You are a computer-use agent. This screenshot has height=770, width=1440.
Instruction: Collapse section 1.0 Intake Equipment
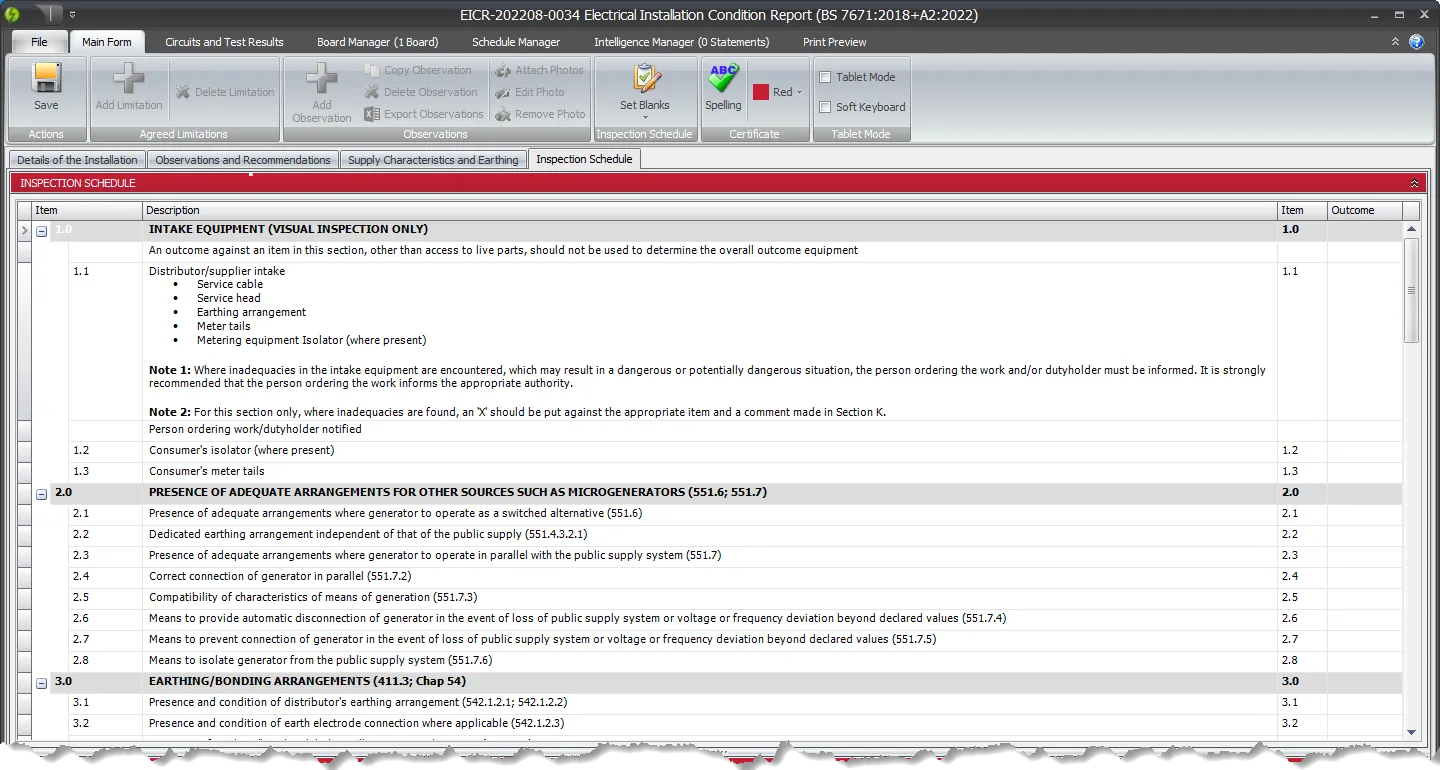(x=41, y=229)
